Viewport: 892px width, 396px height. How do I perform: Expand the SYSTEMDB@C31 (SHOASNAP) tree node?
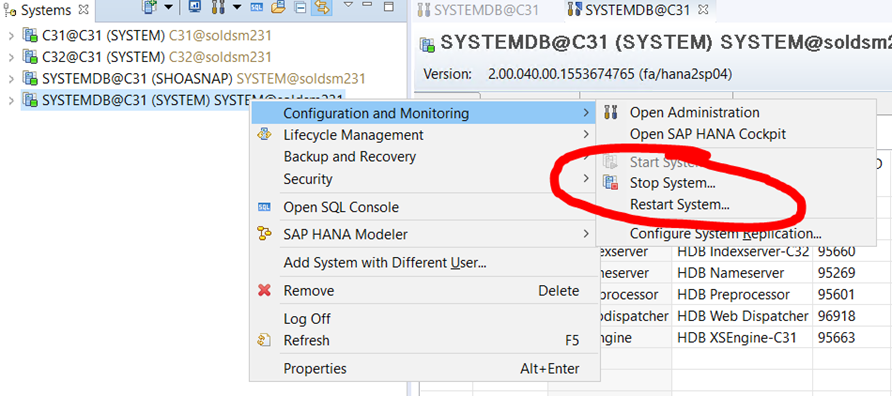coord(11,79)
